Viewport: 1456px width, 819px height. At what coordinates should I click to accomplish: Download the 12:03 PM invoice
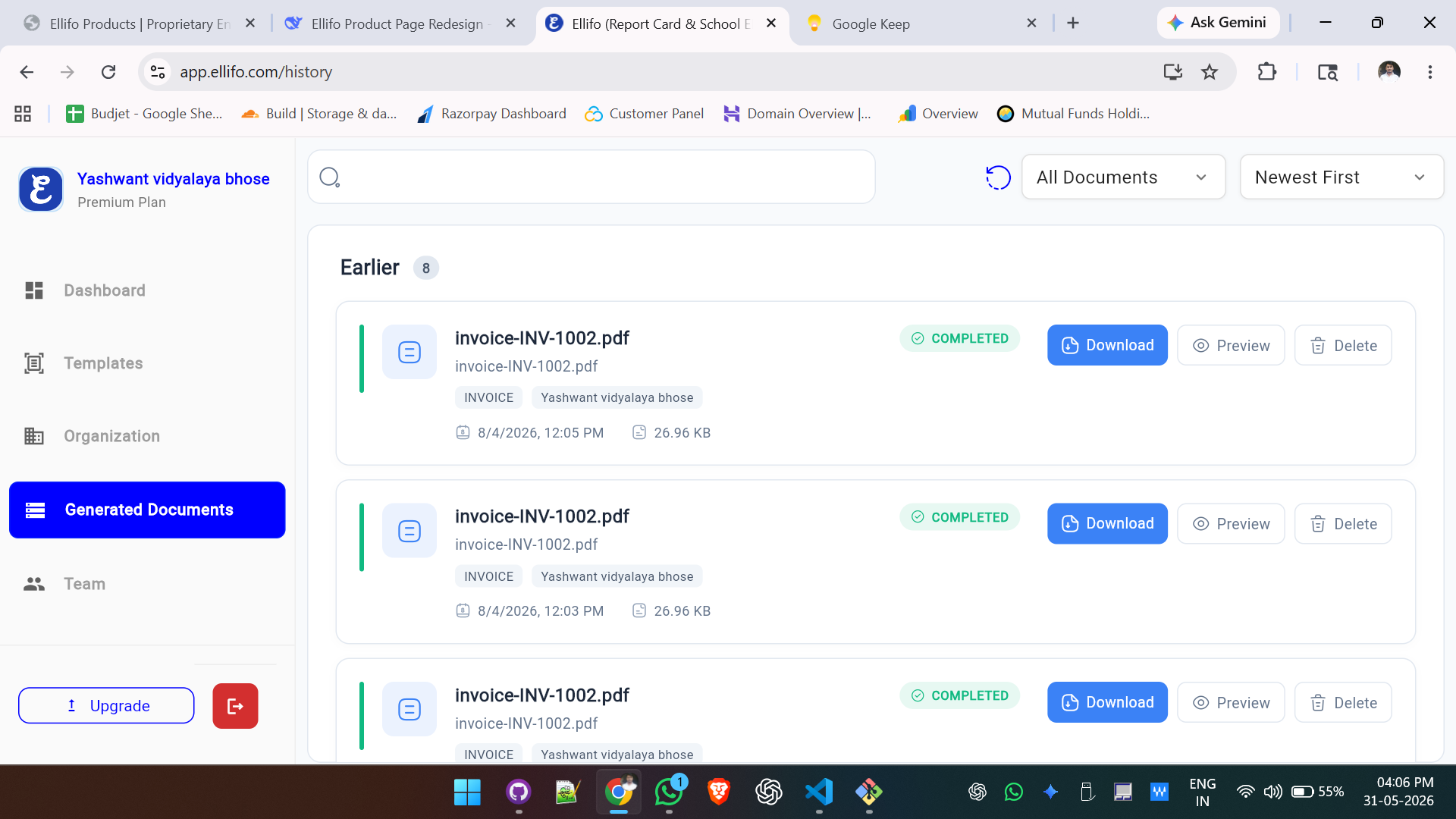1107,523
